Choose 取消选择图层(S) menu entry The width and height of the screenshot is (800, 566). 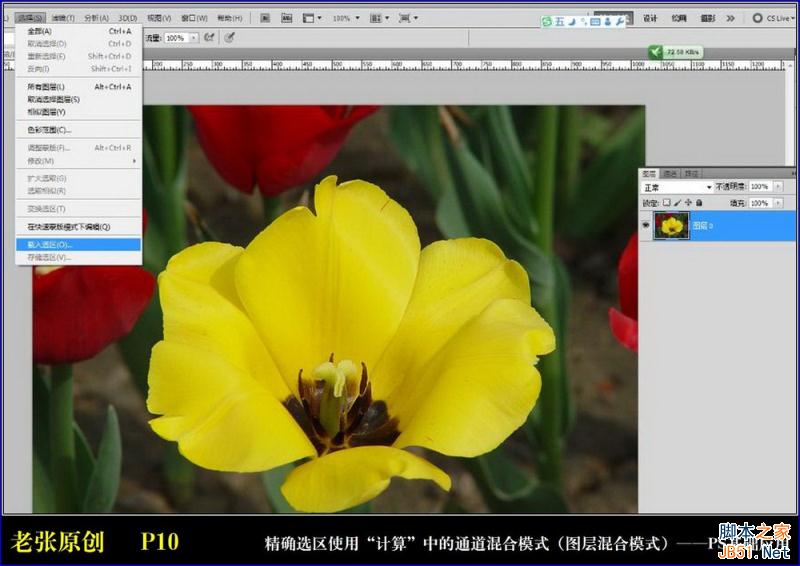pos(79,99)
